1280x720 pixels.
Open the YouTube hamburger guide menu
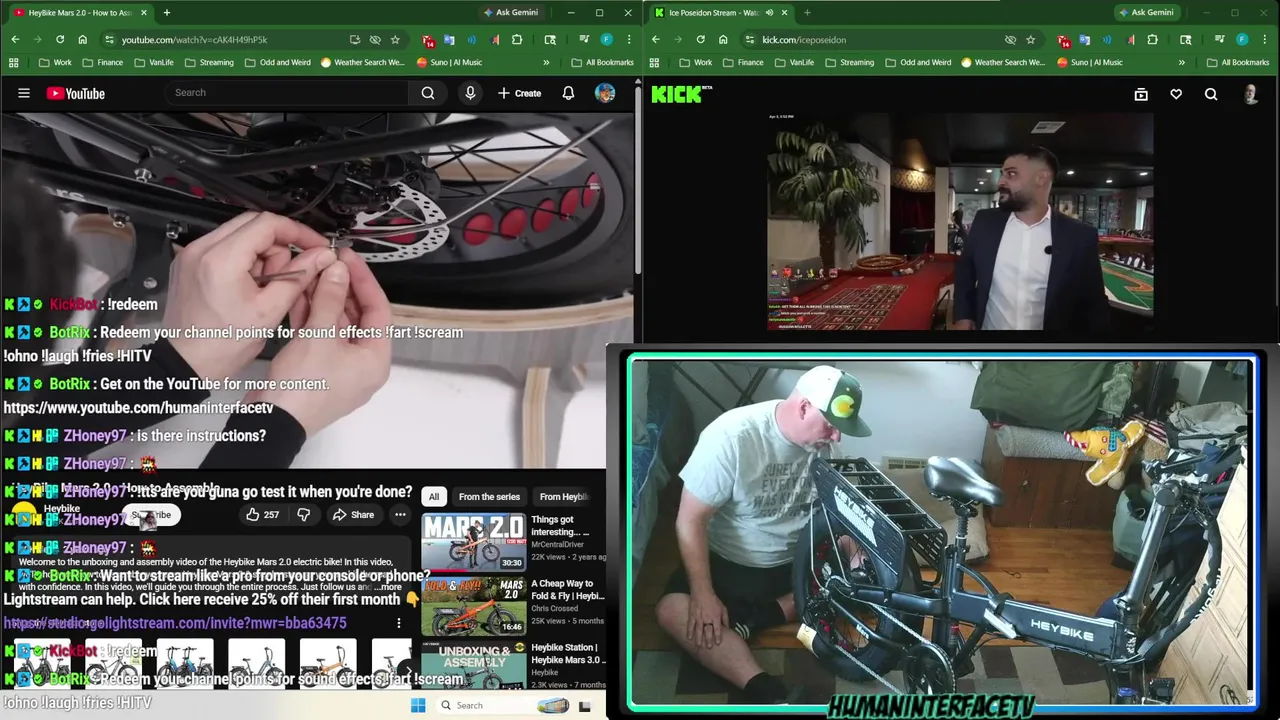pyautogui.click(x=23, y=93)
